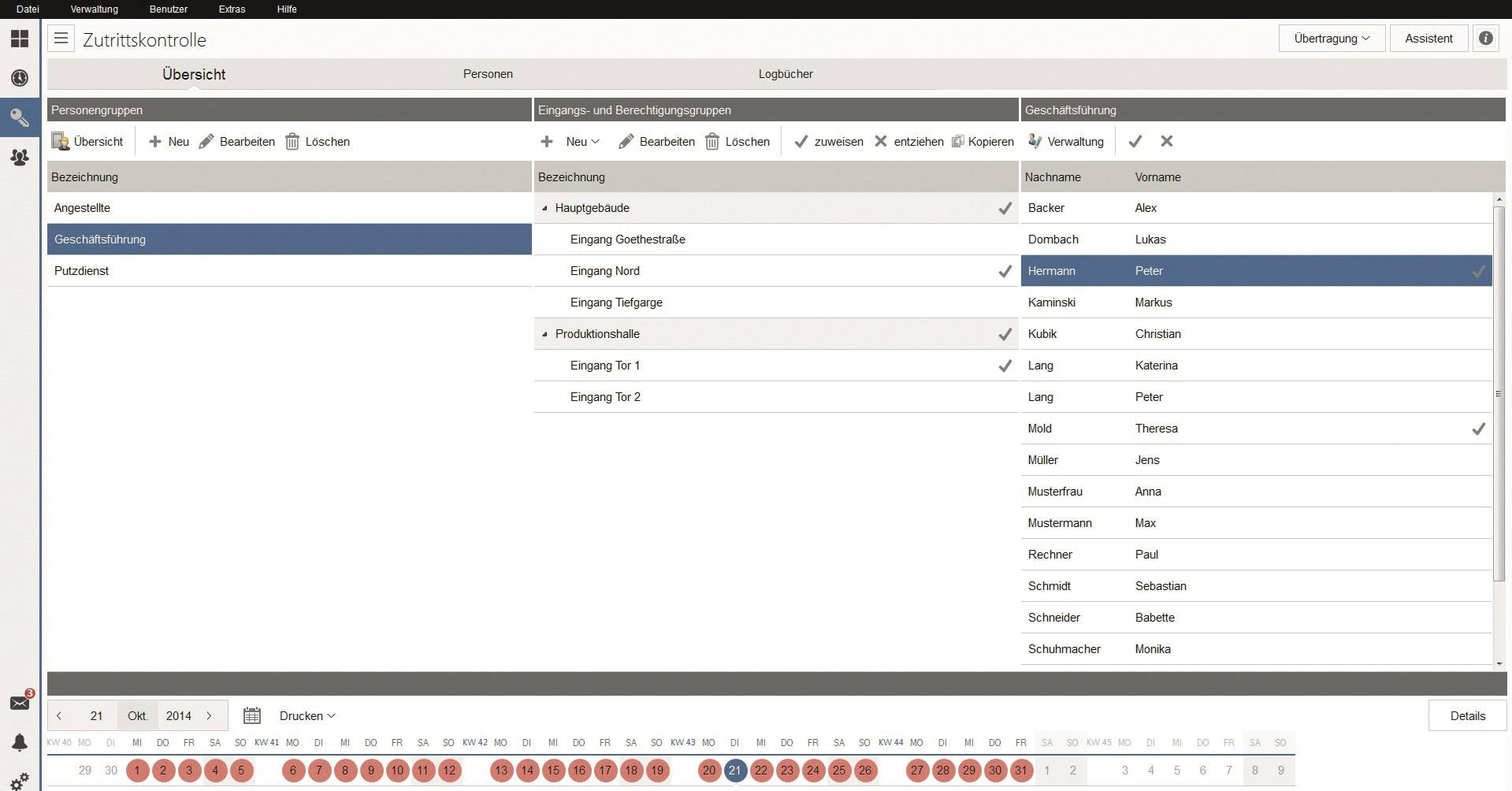Click the Assistent button
Viewport: 1512px width, 791px height.
click(1428, 38)
